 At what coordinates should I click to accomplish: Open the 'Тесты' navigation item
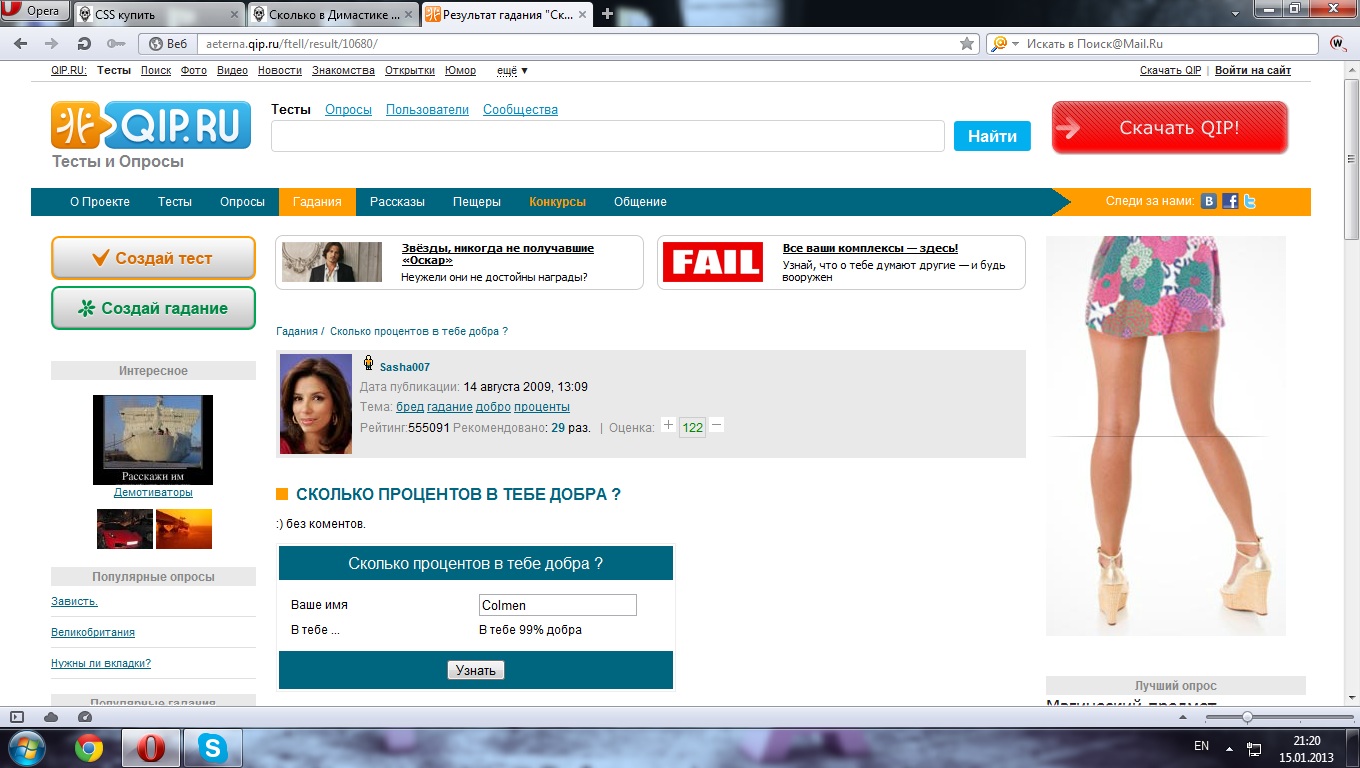(x=175, y=201)
